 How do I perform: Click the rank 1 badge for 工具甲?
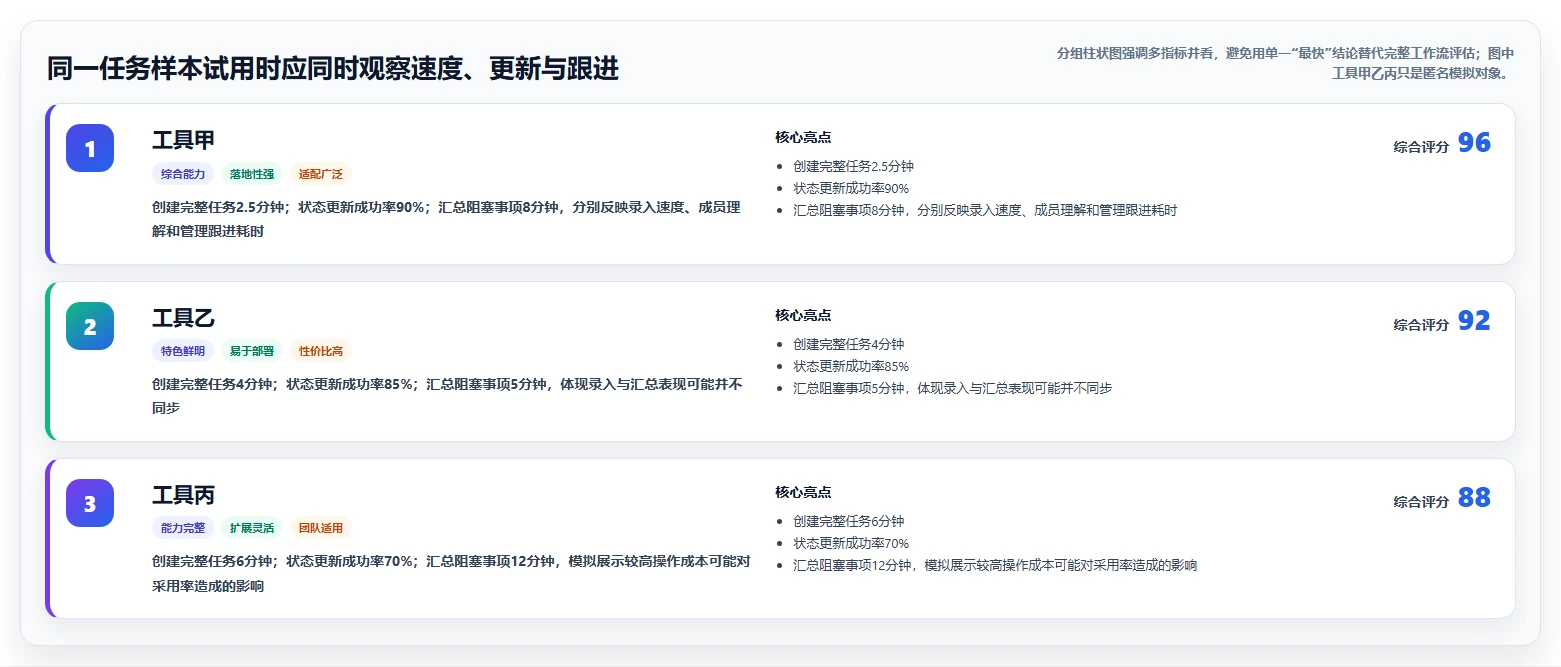(x=90, y=148)
